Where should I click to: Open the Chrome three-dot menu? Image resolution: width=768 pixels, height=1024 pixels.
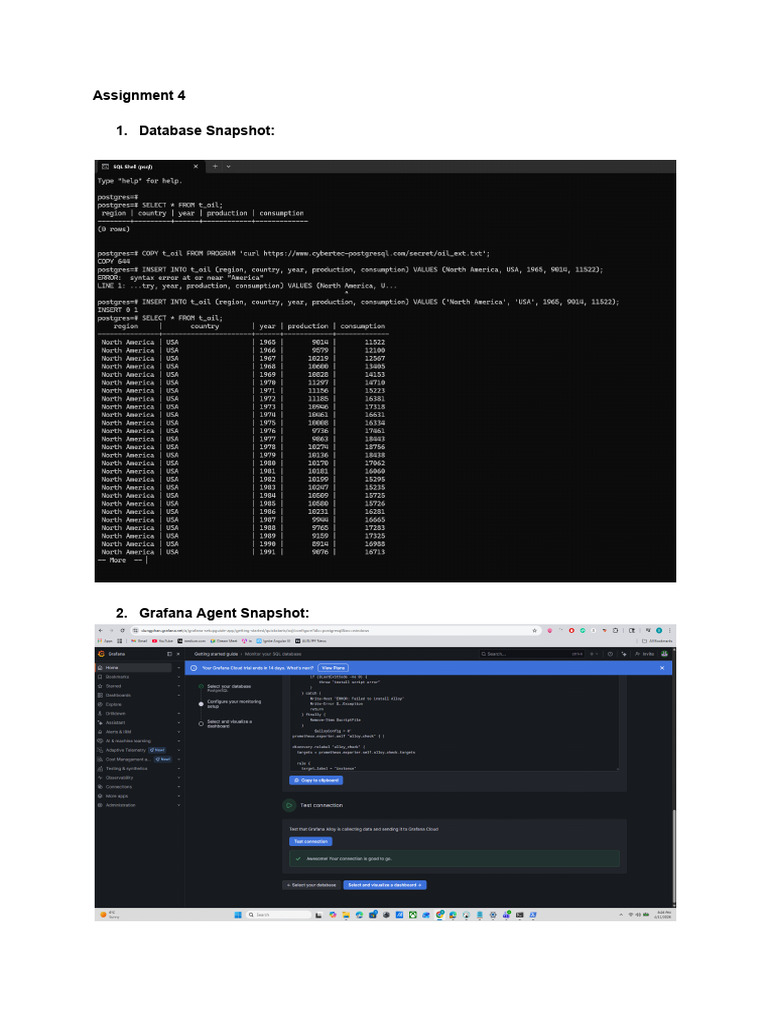click(669, 630)
